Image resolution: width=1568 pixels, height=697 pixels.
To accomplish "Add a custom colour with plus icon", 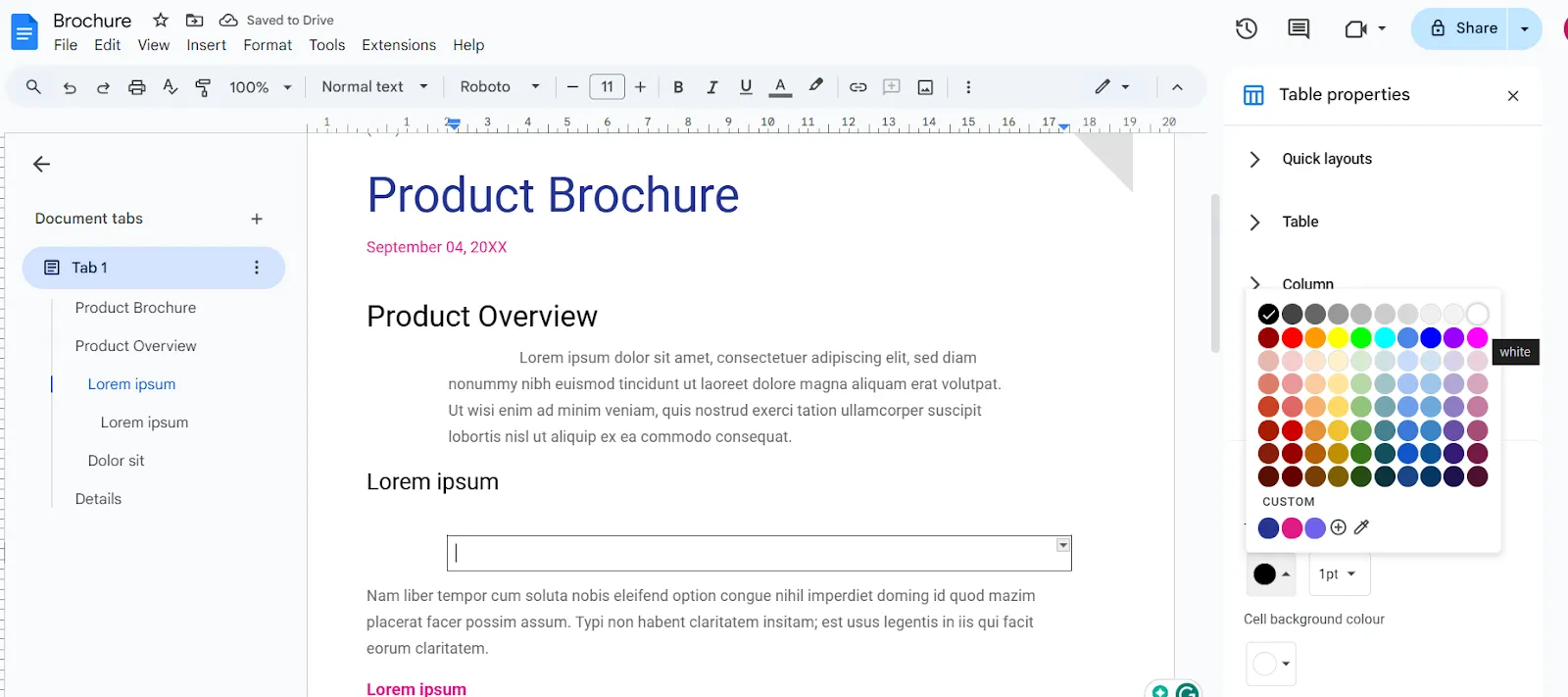I will (x=1339, y=527).
